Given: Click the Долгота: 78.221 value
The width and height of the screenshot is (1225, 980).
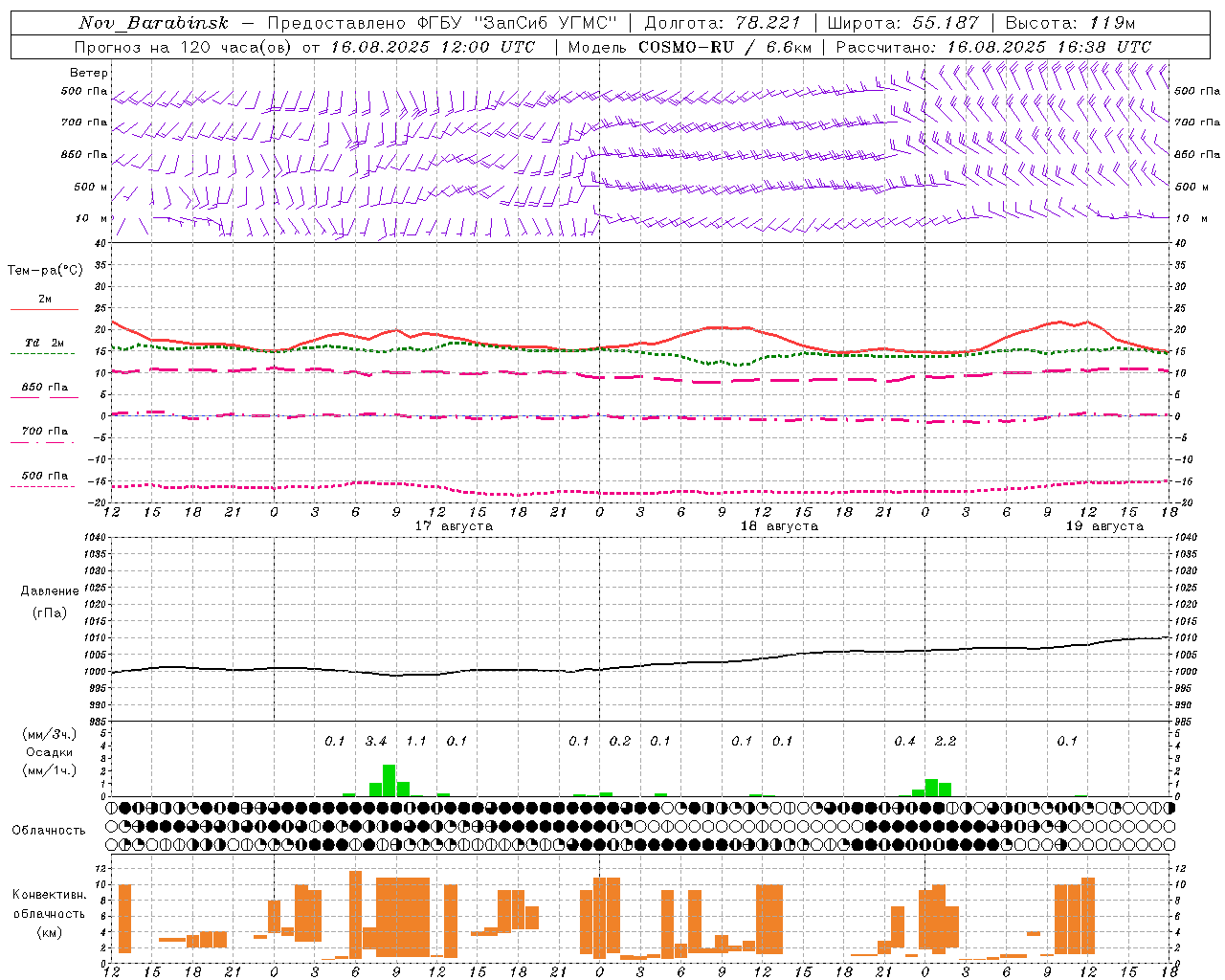Looking at the screenshot, I should [x=723, y=23].
